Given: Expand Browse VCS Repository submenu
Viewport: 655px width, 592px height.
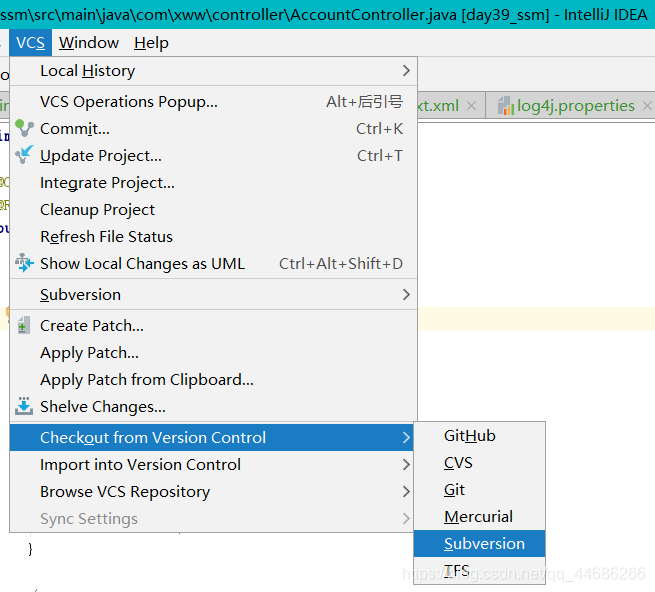Looking at the screenshot, I should coord(212,491).
